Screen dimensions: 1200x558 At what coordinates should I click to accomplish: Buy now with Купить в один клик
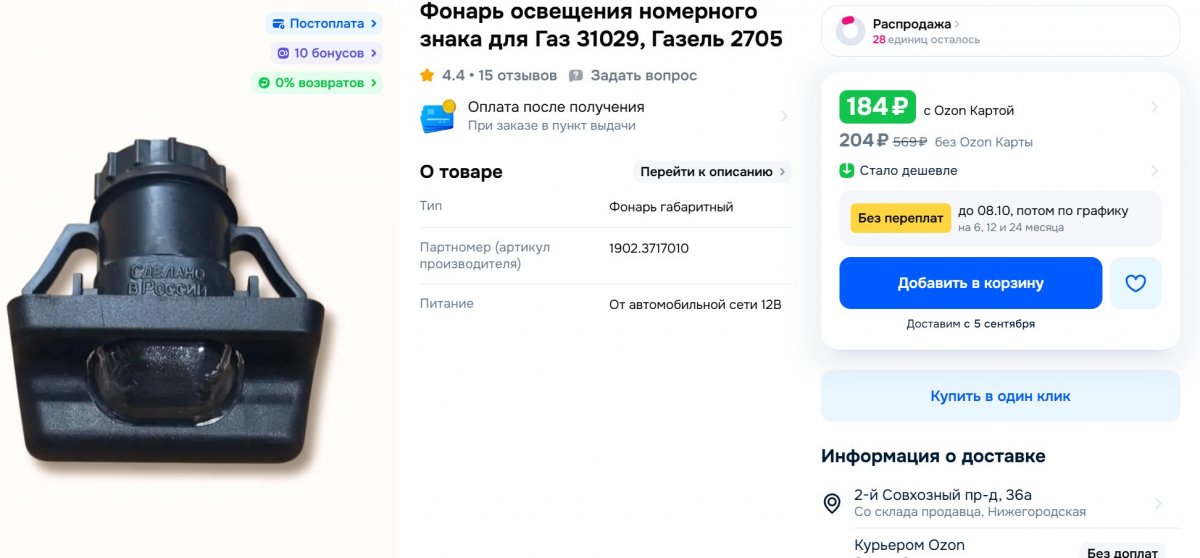click(1000, 396)
